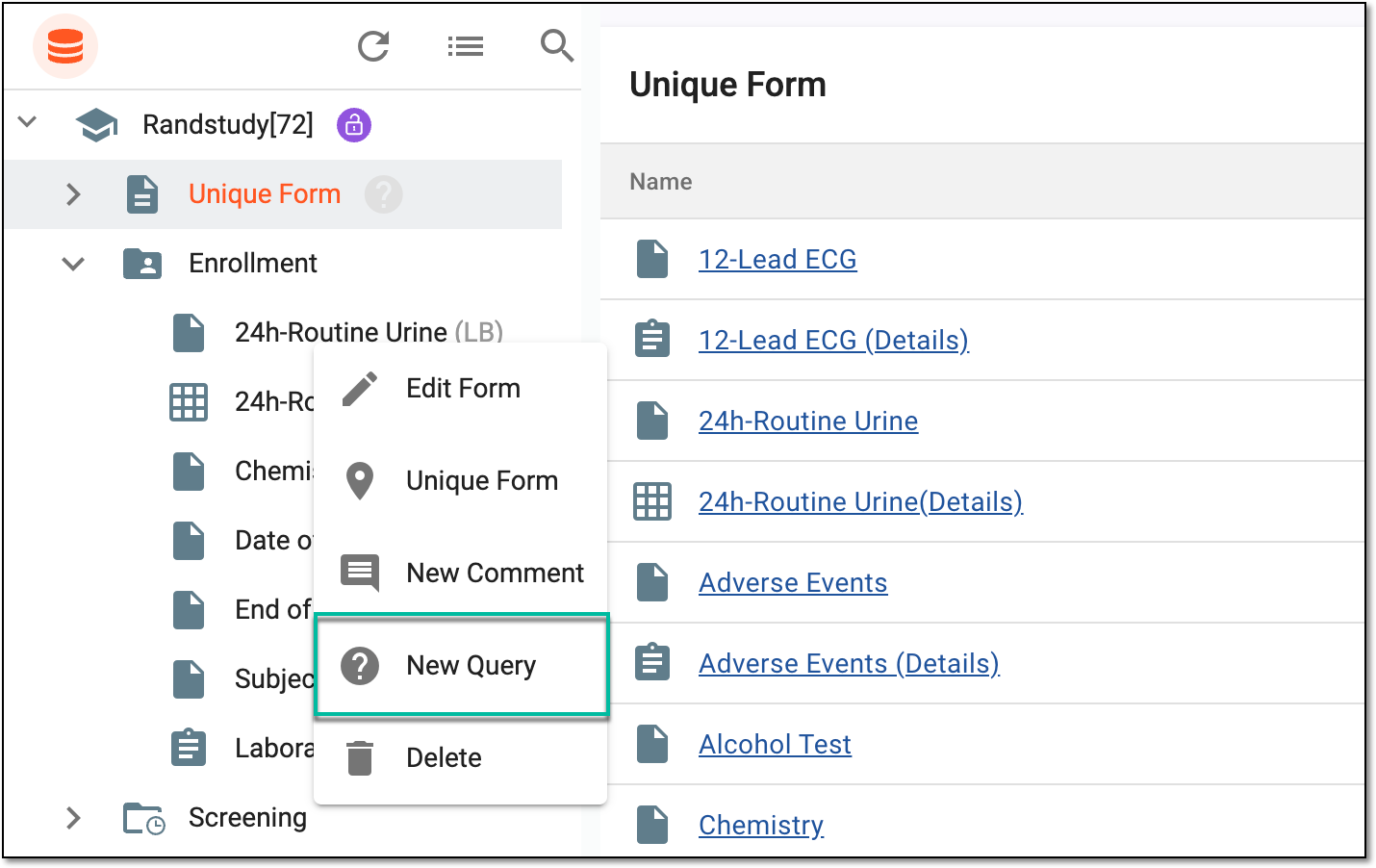
Task: Click the file icon beside Alcohol Test
Action: pos(652,745)
